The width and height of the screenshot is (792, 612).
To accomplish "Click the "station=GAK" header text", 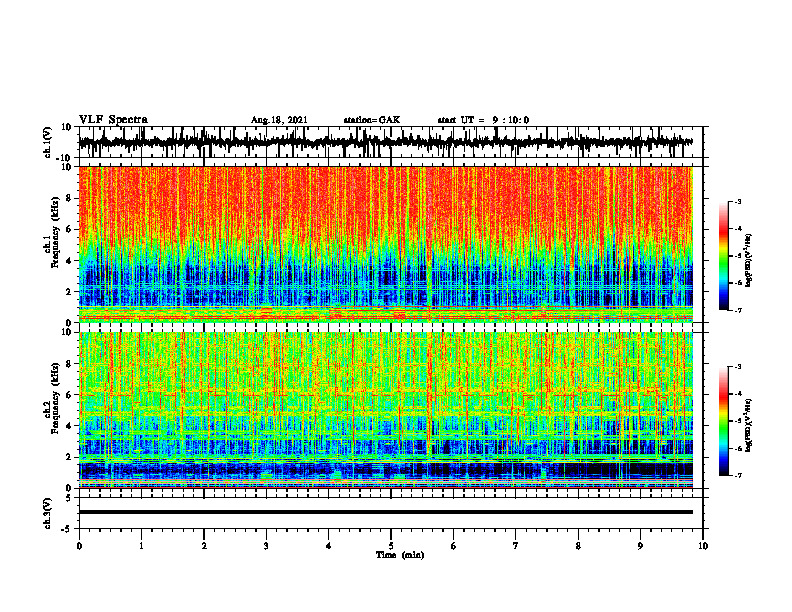I will [372, 120].
